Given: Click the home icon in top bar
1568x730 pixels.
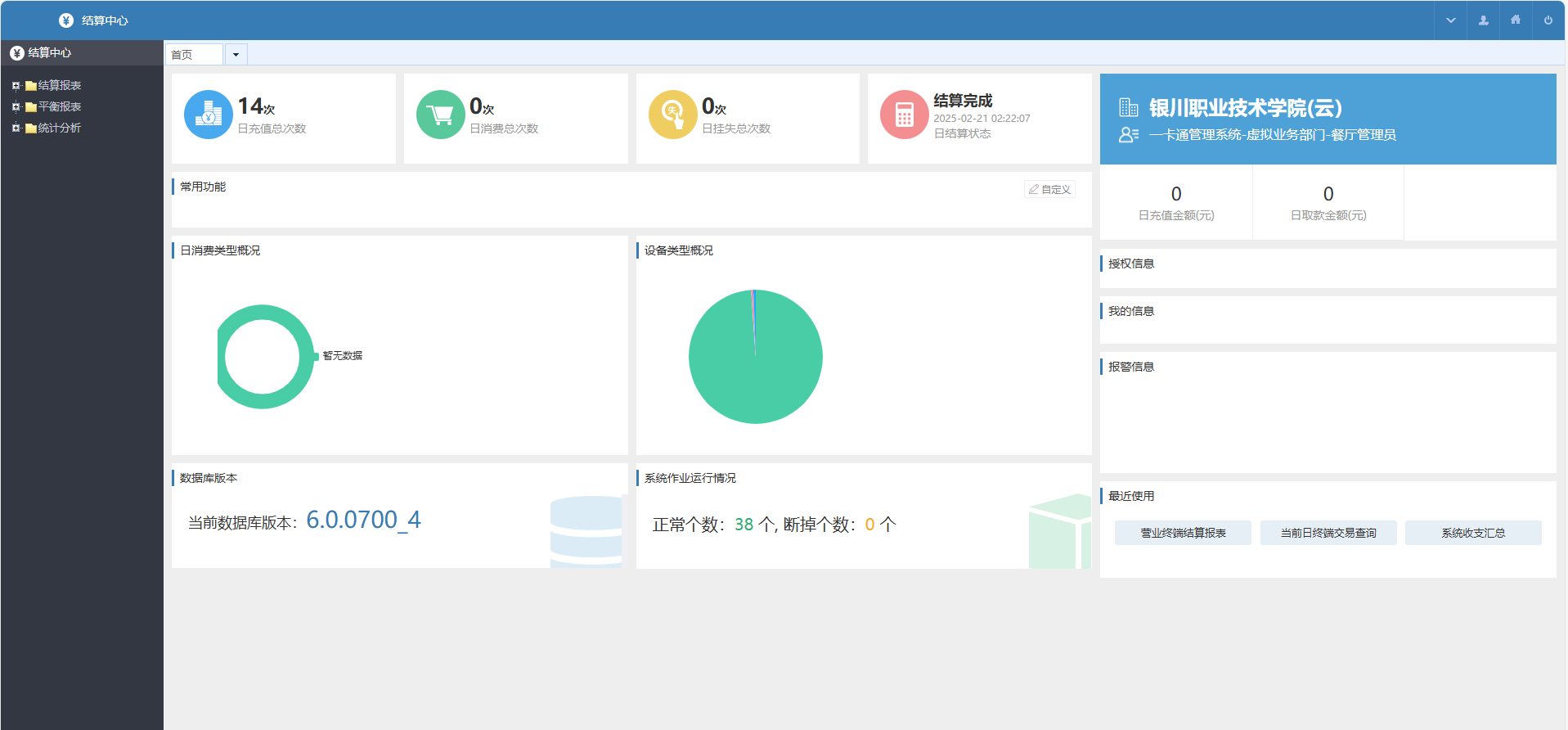Looking at the screenshot, I should 1516,20.
